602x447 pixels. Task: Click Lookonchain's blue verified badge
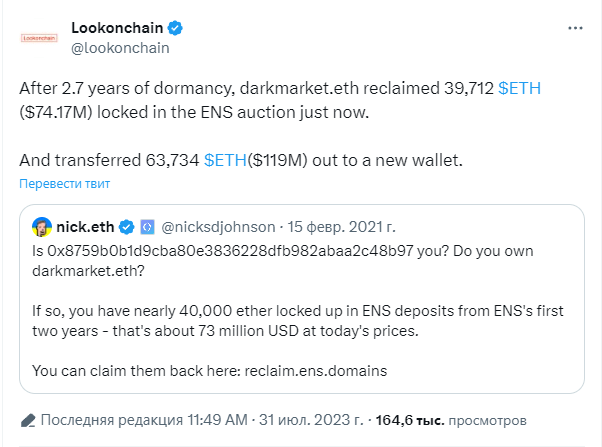175,28
